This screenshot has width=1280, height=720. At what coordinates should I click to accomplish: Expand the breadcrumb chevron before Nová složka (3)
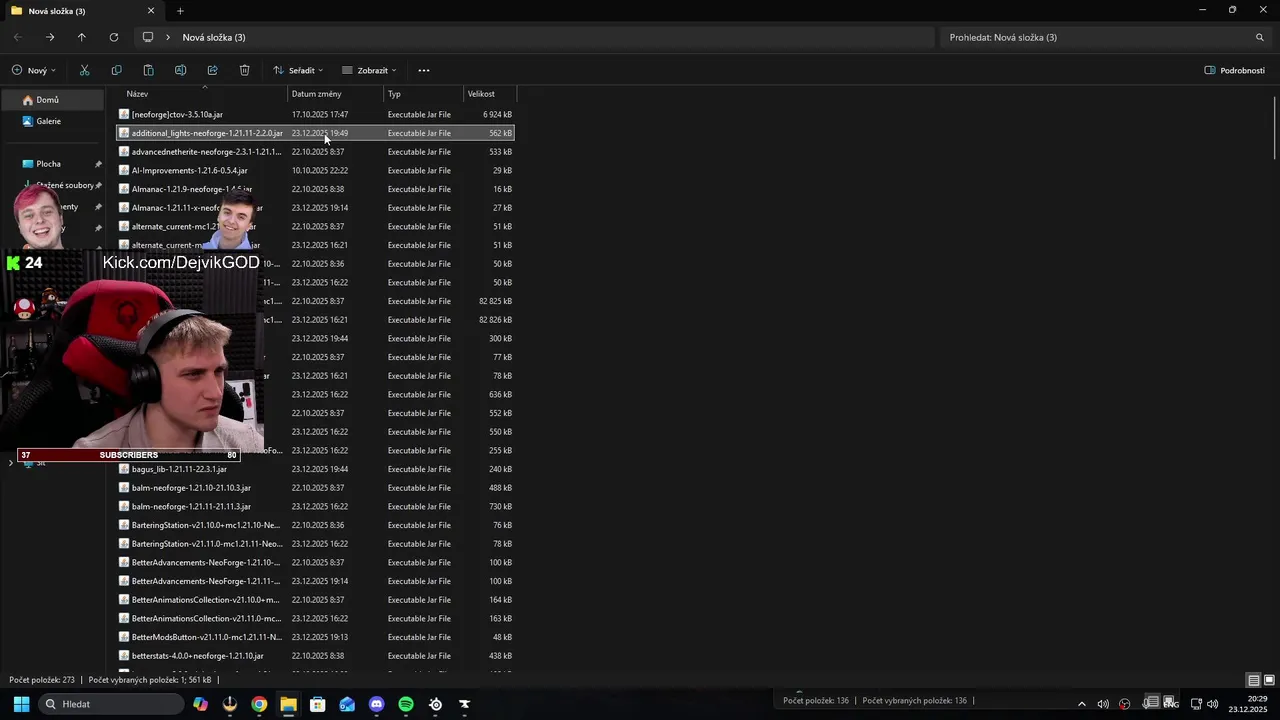(168, 37)
